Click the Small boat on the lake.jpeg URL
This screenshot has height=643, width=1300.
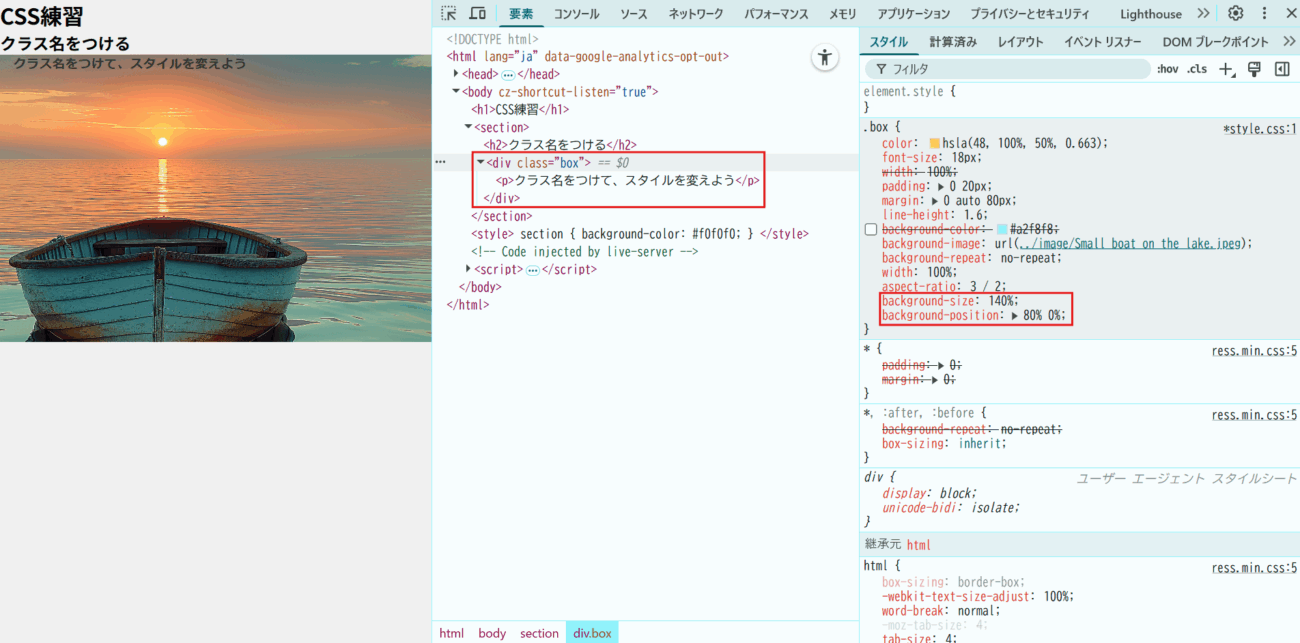[1134, 244]
